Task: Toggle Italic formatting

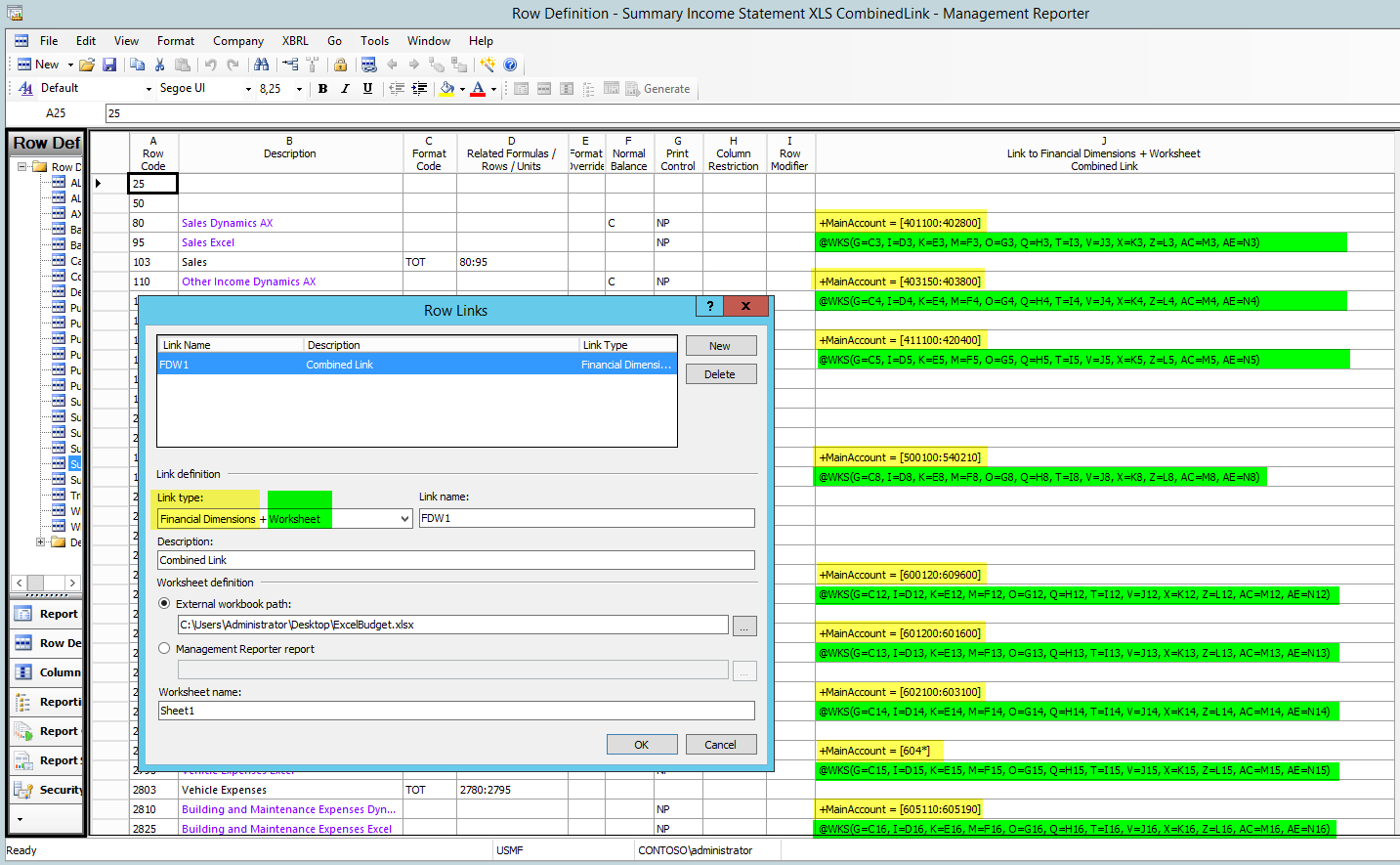Action: (x=345, y=88)
